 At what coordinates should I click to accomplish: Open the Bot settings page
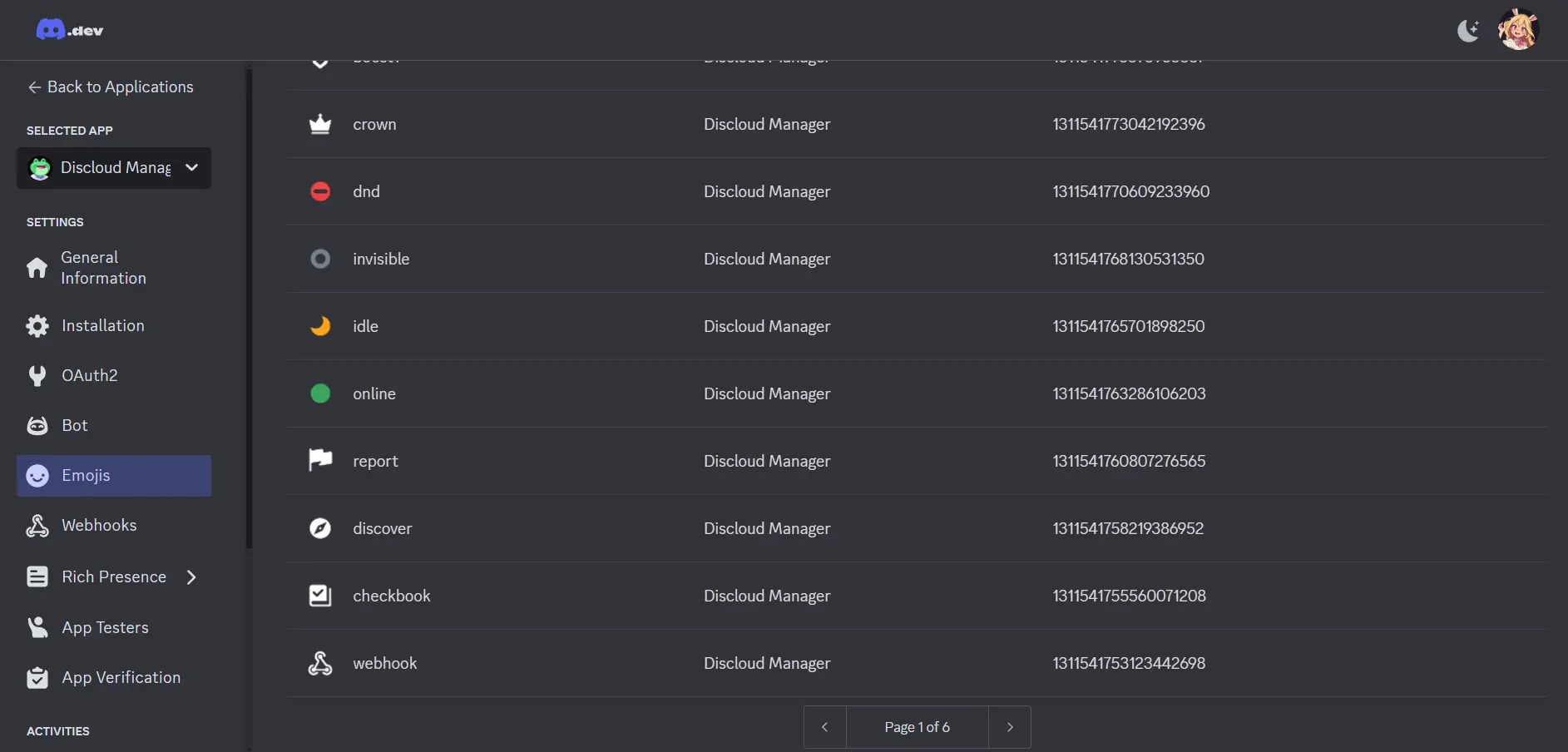(114, 426)
